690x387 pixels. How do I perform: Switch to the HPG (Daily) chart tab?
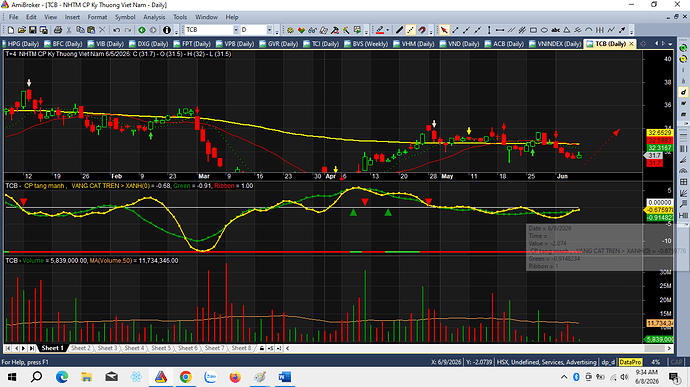[20, 44]
